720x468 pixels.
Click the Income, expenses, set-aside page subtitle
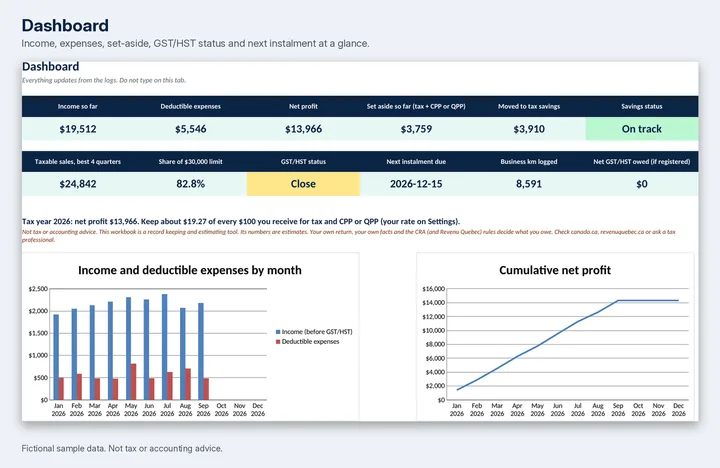195,44
